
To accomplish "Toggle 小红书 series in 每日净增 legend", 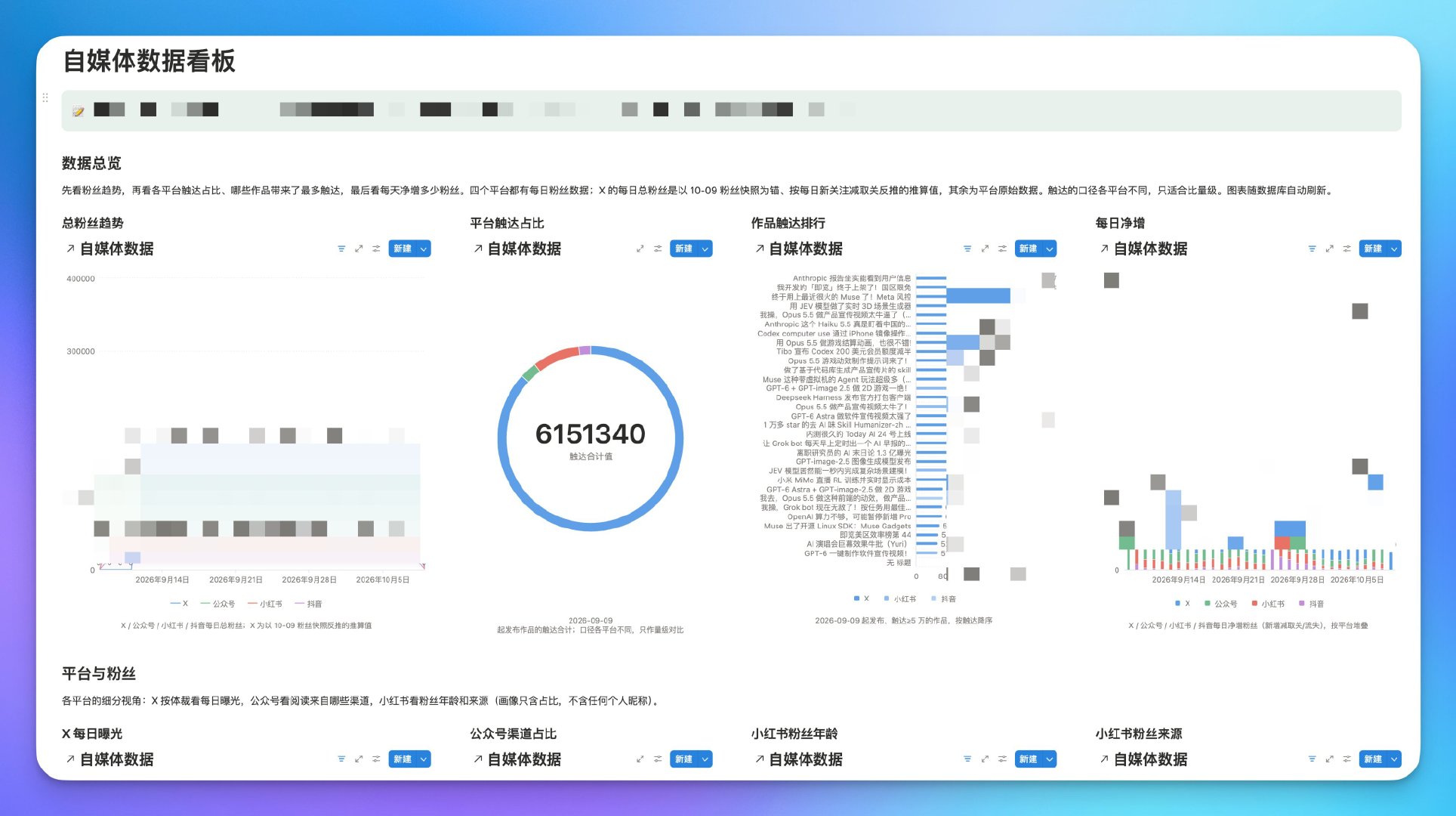I will (1268, 604).
